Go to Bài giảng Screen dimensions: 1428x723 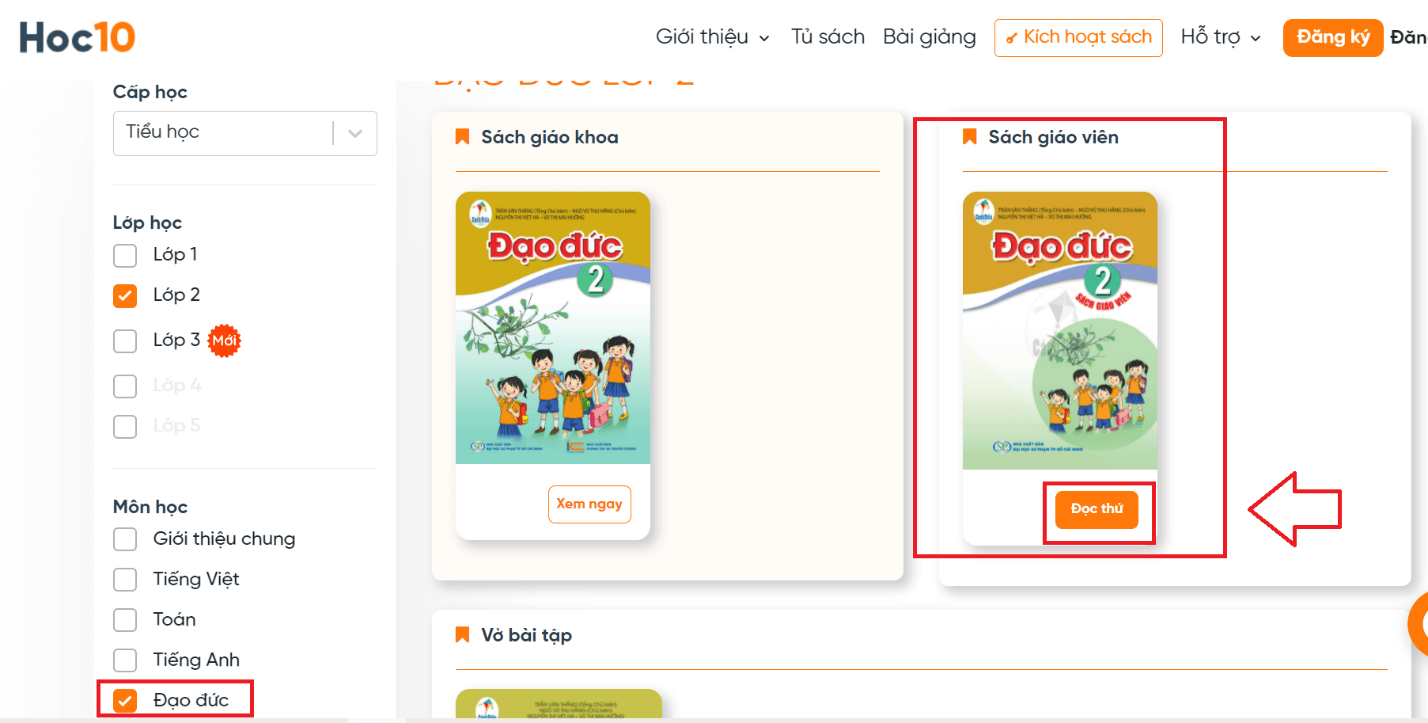[929, 37]
